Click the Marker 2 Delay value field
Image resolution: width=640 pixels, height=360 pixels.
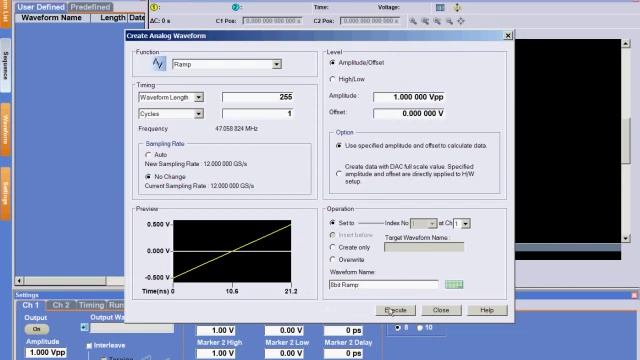(344, 353)
